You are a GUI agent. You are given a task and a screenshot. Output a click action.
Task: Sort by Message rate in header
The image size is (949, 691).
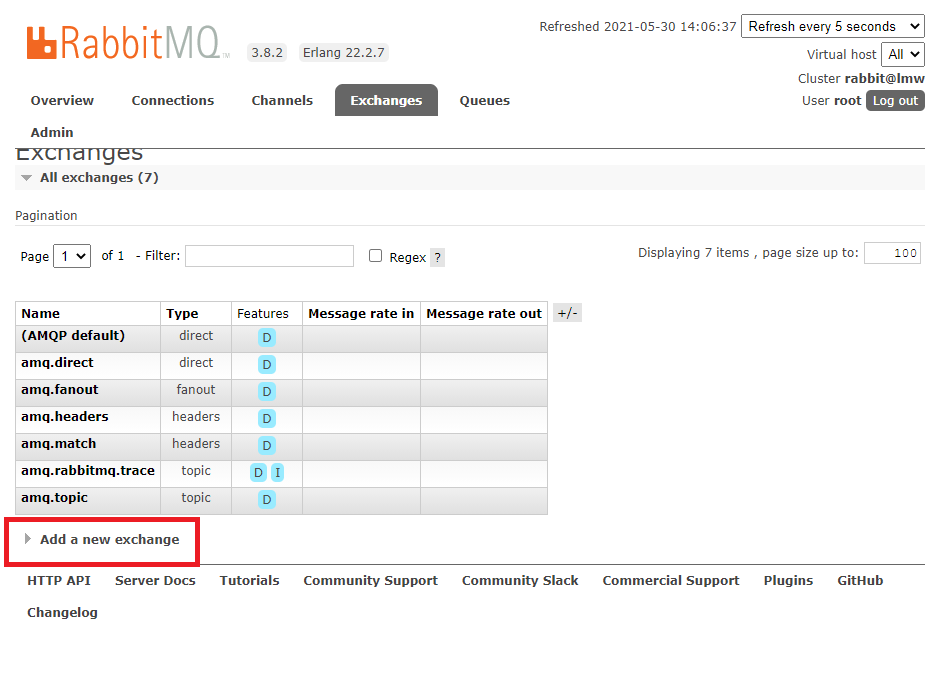pos(361,313)
